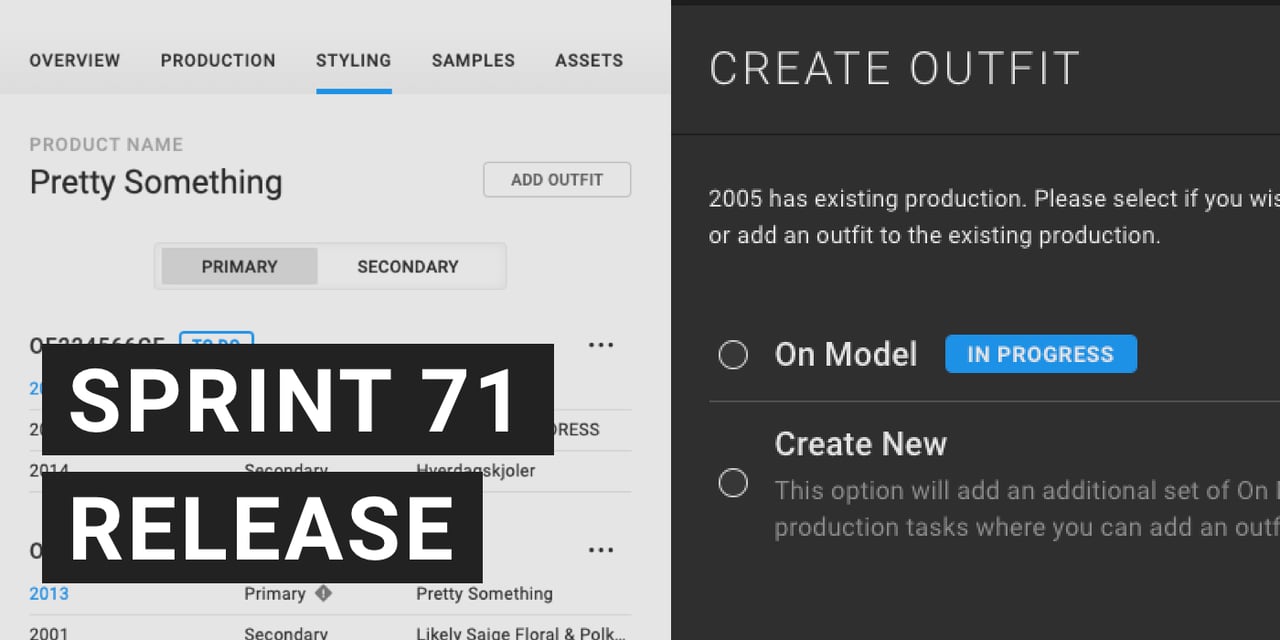Switch to the Secondary outfits segment
The image size is (1280, 640).
pyautogui.click(x=408, y=267)
